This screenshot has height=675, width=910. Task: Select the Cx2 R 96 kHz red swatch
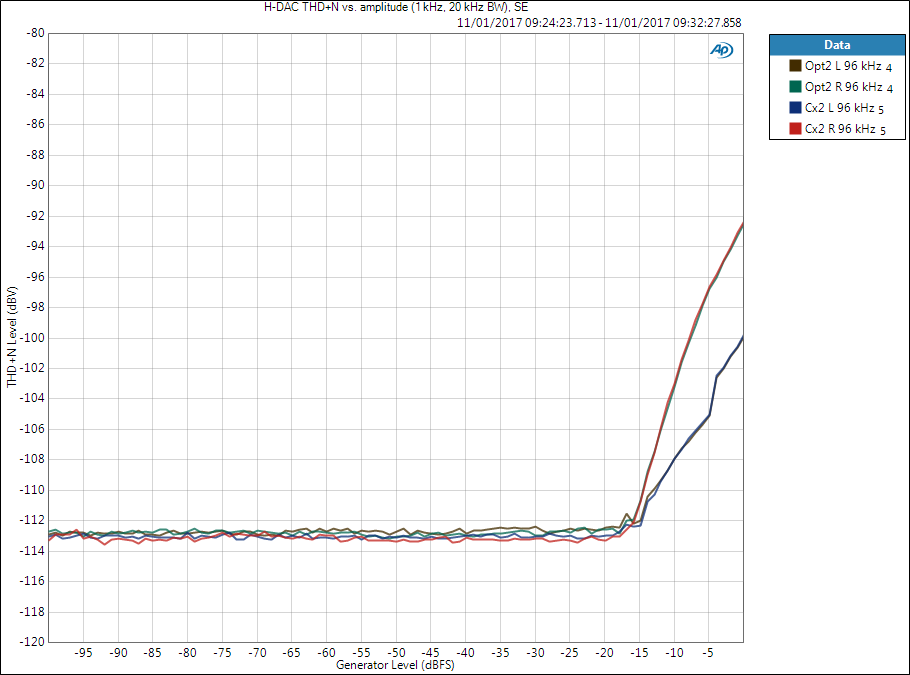pyautogui.click(x=795, y=128)
